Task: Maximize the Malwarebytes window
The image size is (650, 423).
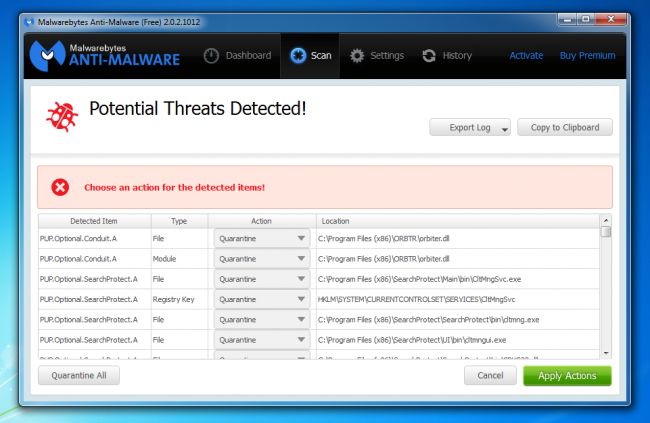Action: [x=586, y=19]
